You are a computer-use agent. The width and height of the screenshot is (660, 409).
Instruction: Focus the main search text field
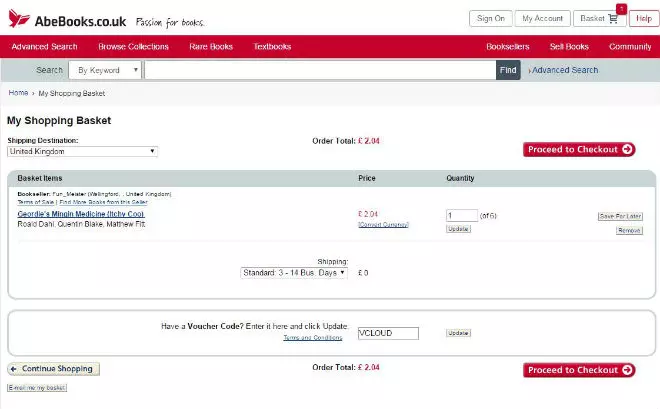point(320,70)
